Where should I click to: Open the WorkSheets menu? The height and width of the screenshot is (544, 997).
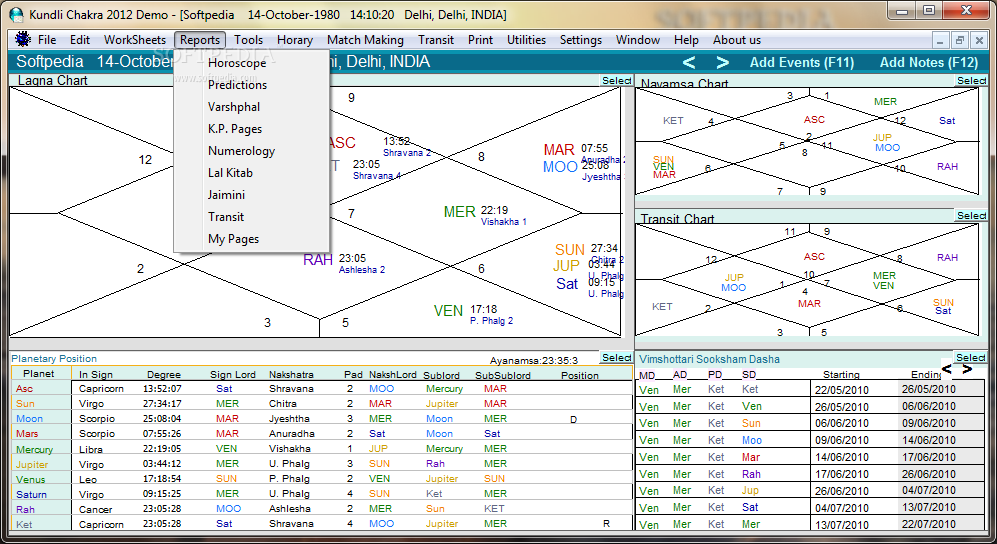point(135,39)
